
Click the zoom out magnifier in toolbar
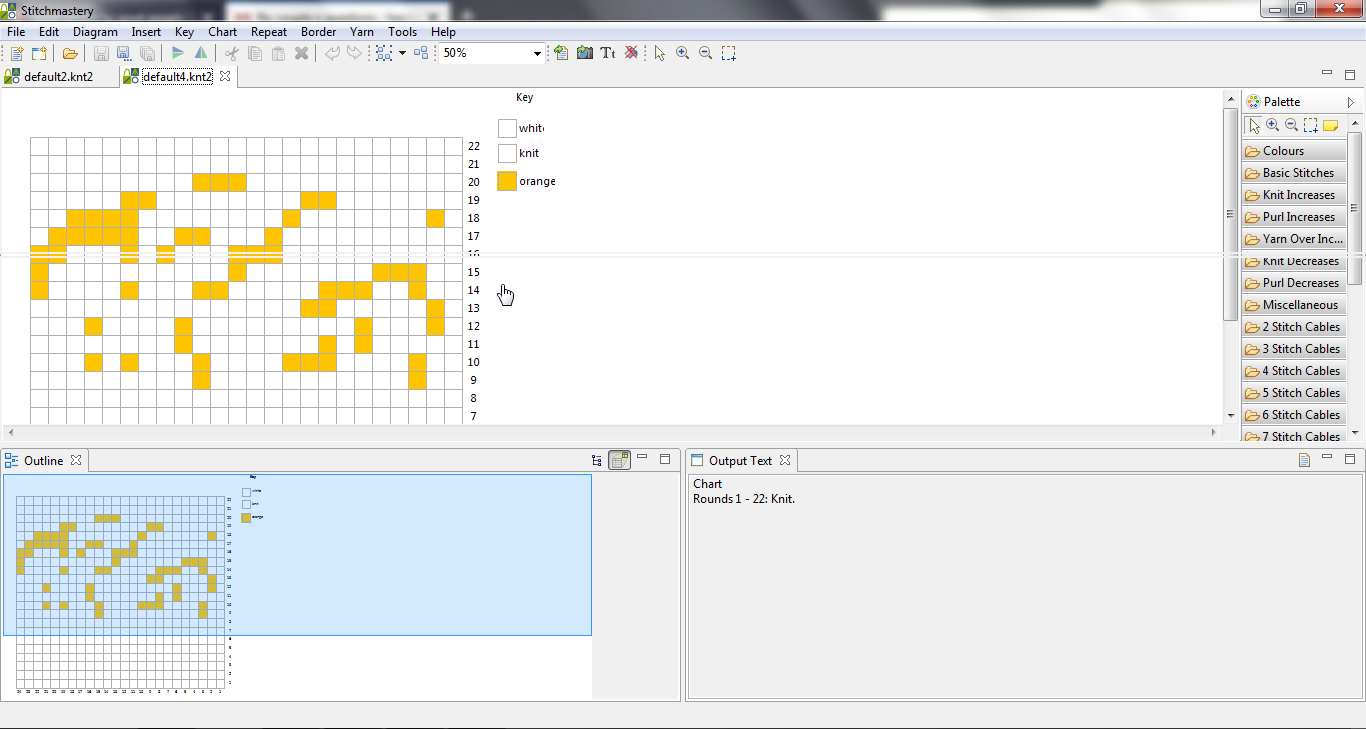(x=706, y=53)
